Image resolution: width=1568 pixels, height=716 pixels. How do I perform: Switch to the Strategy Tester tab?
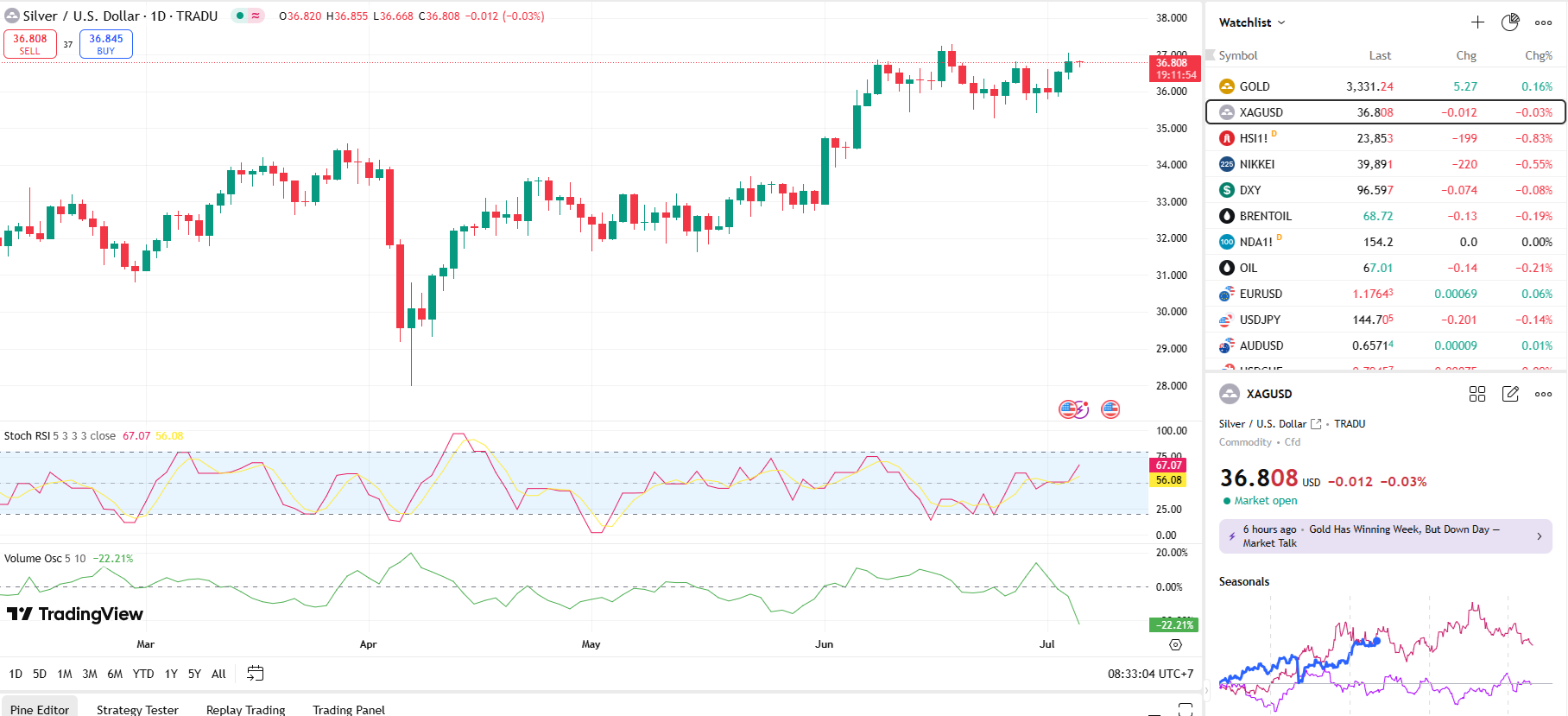pos(137,709)
